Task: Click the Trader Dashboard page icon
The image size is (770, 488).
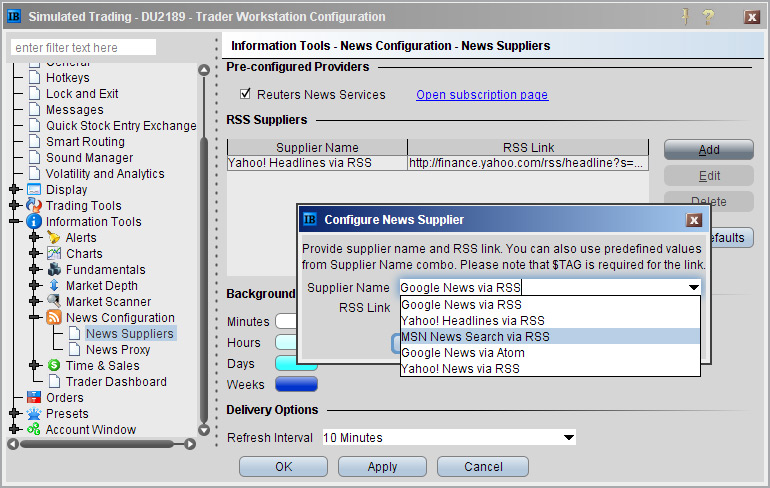Action: tap(55, 381)
